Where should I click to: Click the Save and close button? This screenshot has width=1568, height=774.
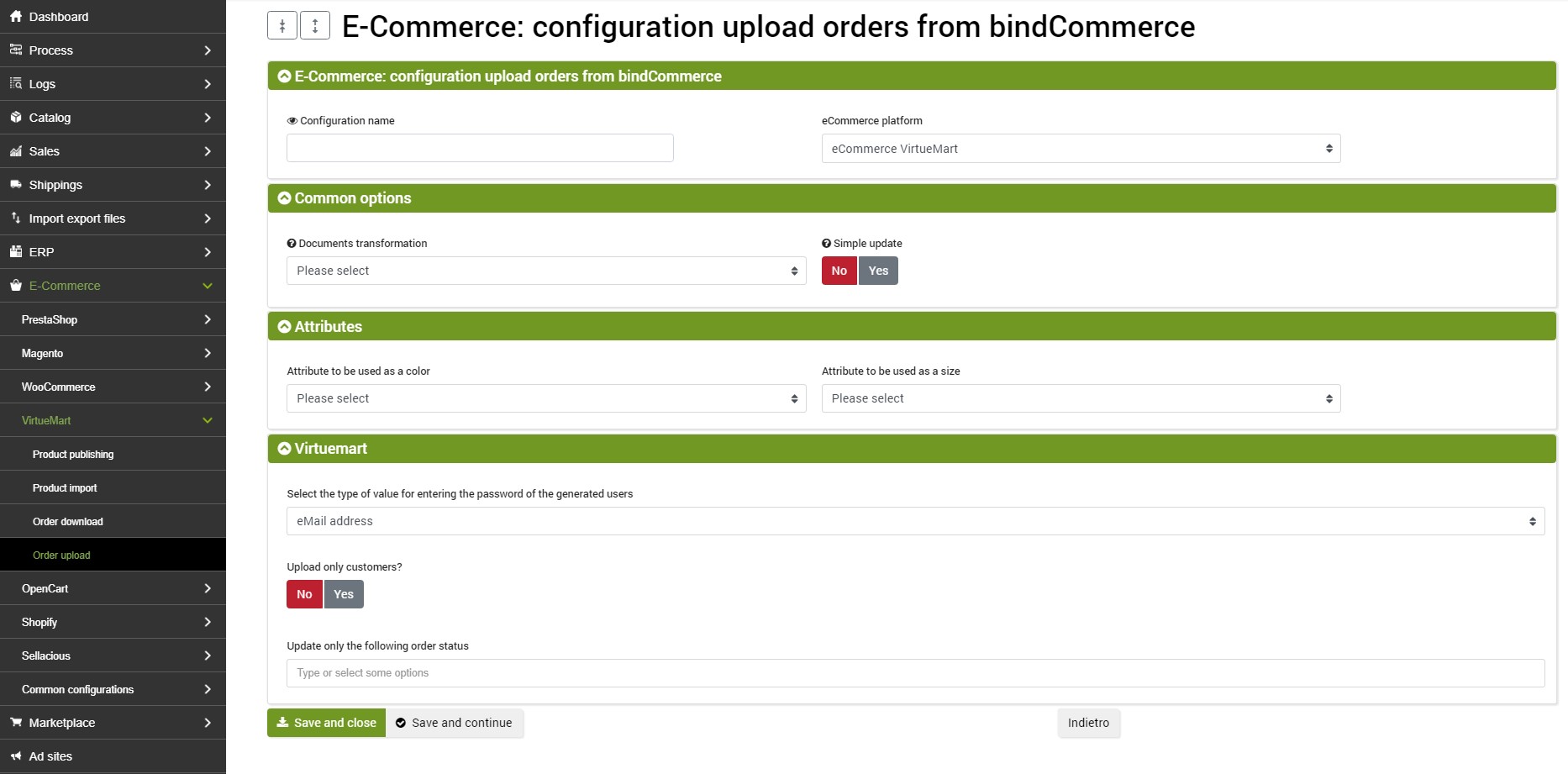(326, 723)
